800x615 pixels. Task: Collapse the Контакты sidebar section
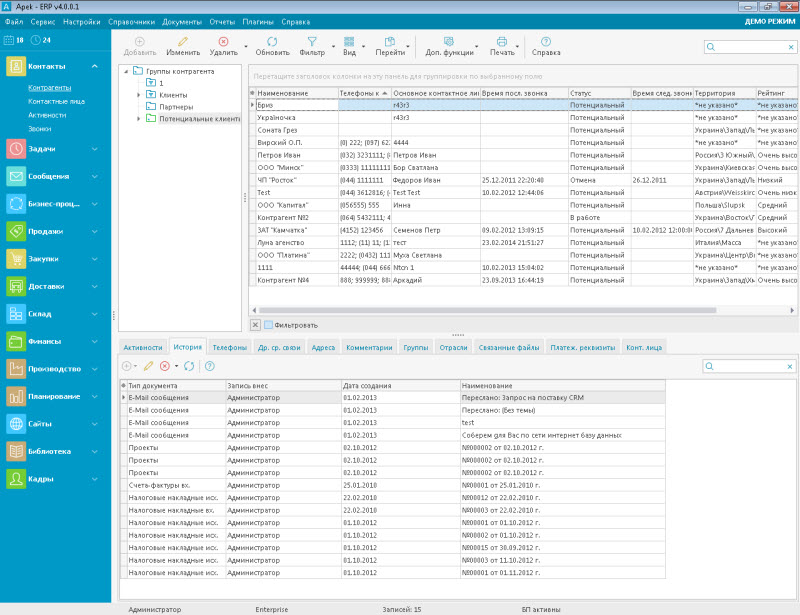coord(95,66)
